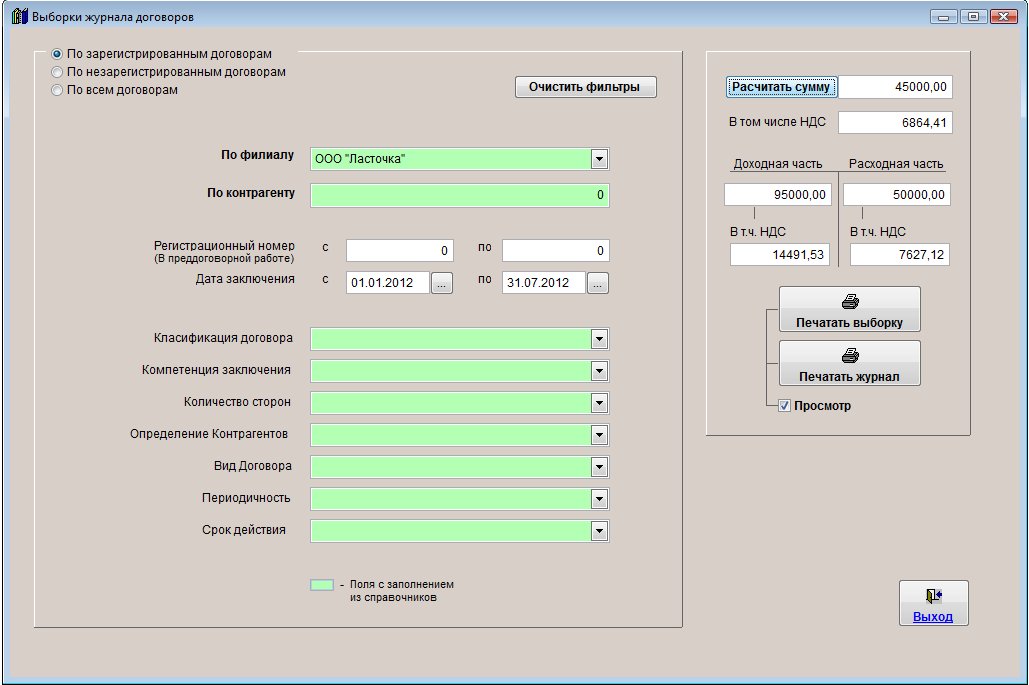The image size is (1029, 685).
Task: Choose По всем договорам radio option
Action: (x=57, y=90)
